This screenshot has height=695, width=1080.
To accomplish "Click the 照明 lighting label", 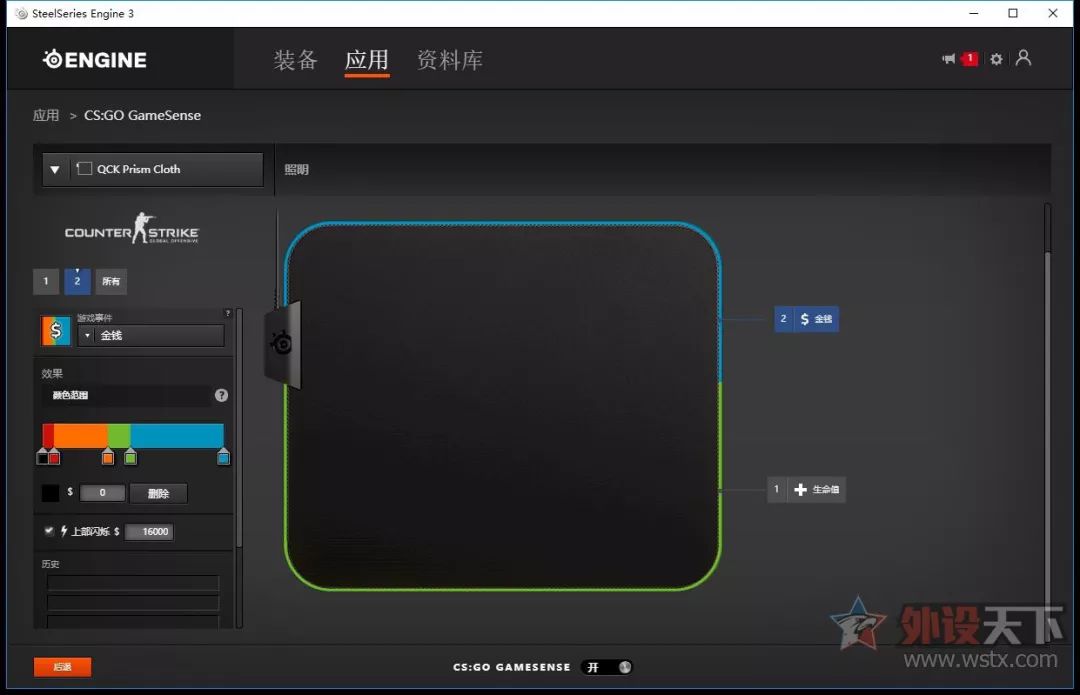I will (x=297, y=169).
